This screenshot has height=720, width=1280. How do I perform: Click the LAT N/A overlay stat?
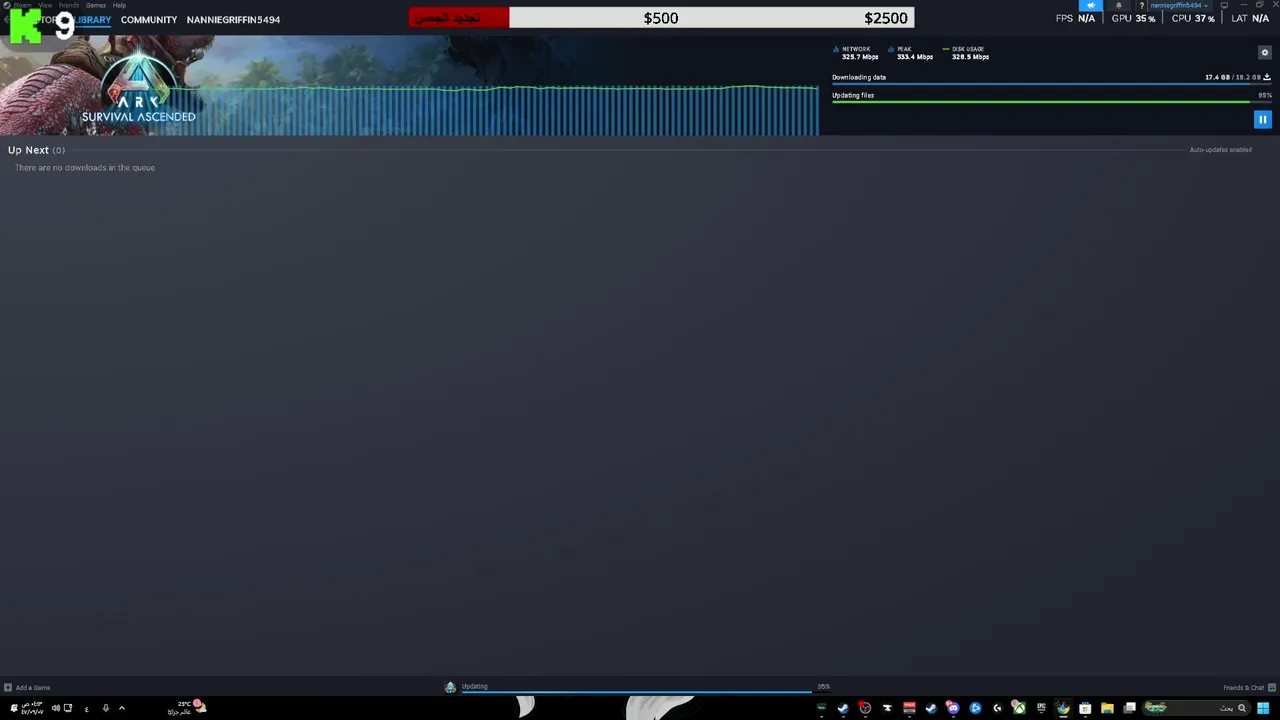(1250, 18)
